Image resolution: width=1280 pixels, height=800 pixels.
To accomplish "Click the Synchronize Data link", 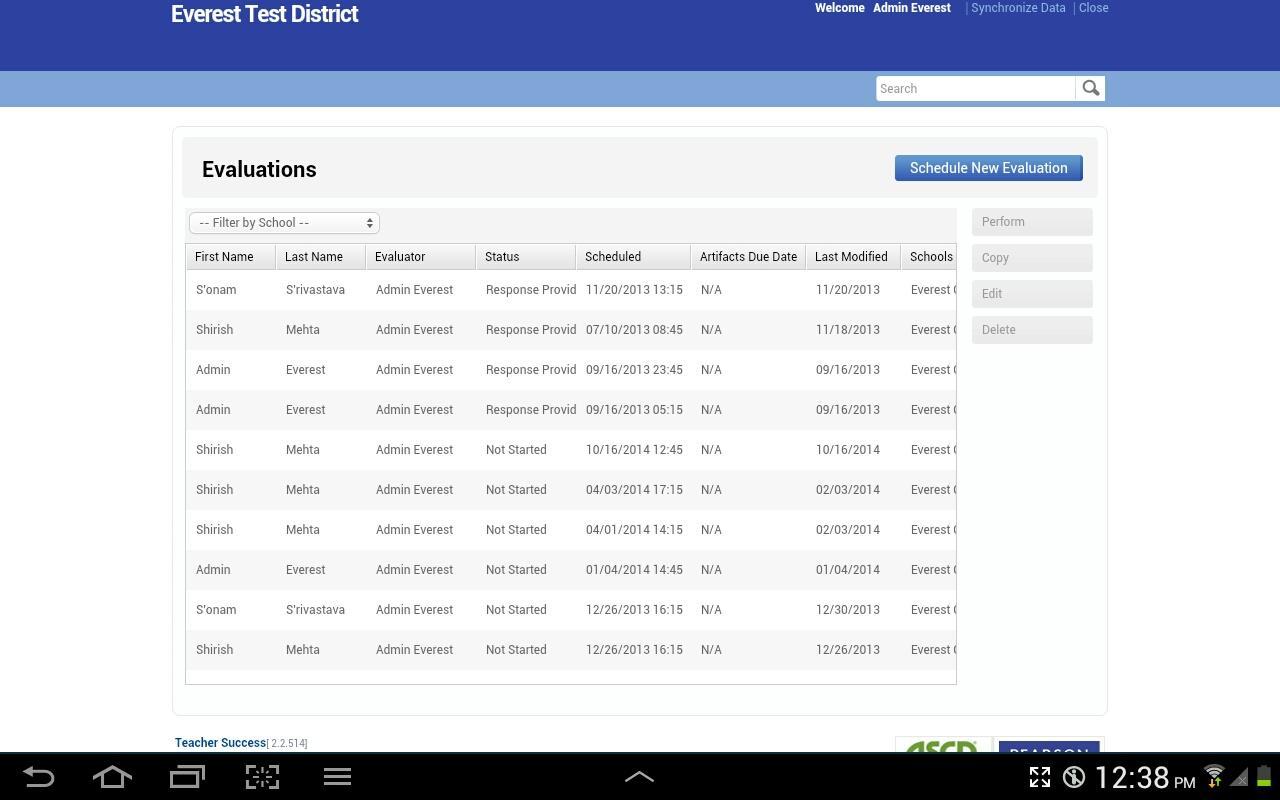I will [1018, 8].
